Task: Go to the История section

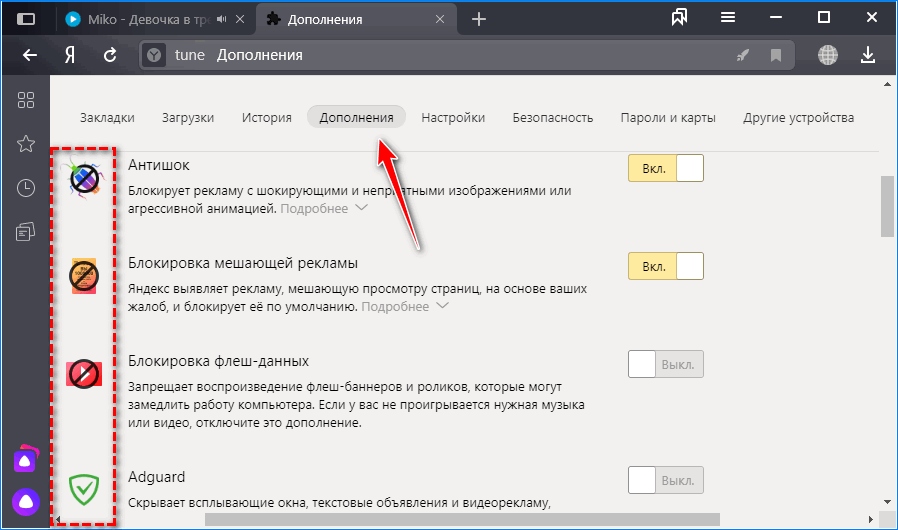Action: tap(266, 117)
